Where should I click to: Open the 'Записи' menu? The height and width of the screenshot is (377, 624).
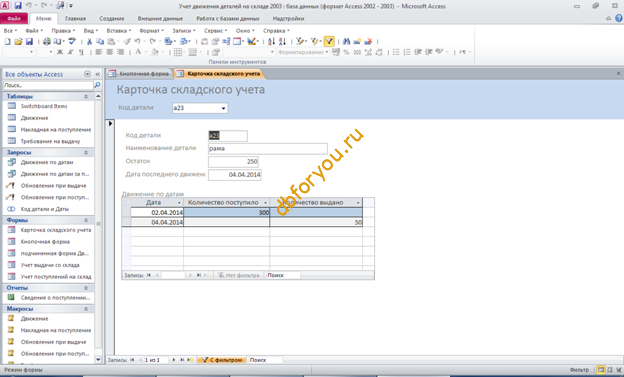tap(183, 31)
